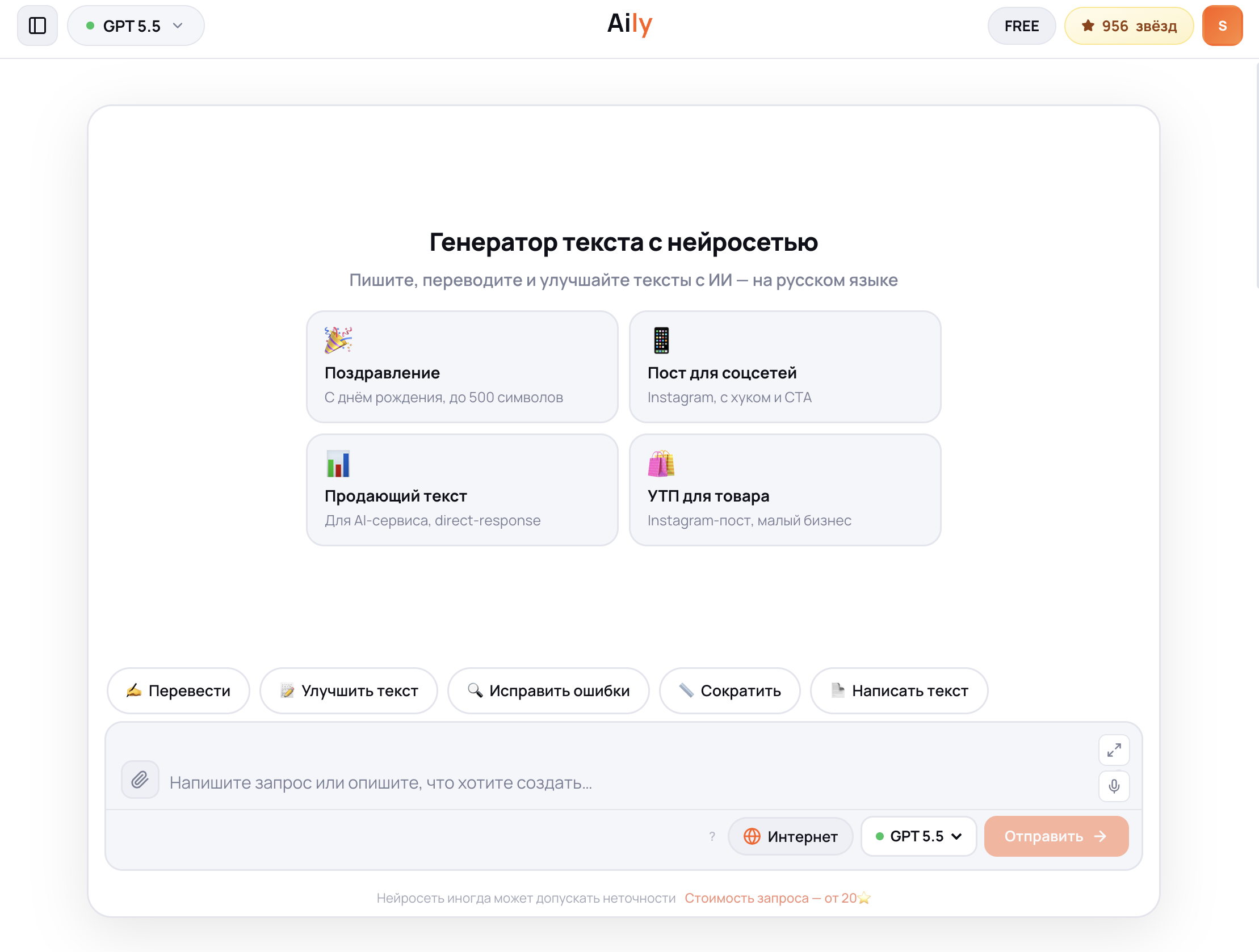
Task: Attach a file with the paperclip icon
Action: tap(140, 780)
